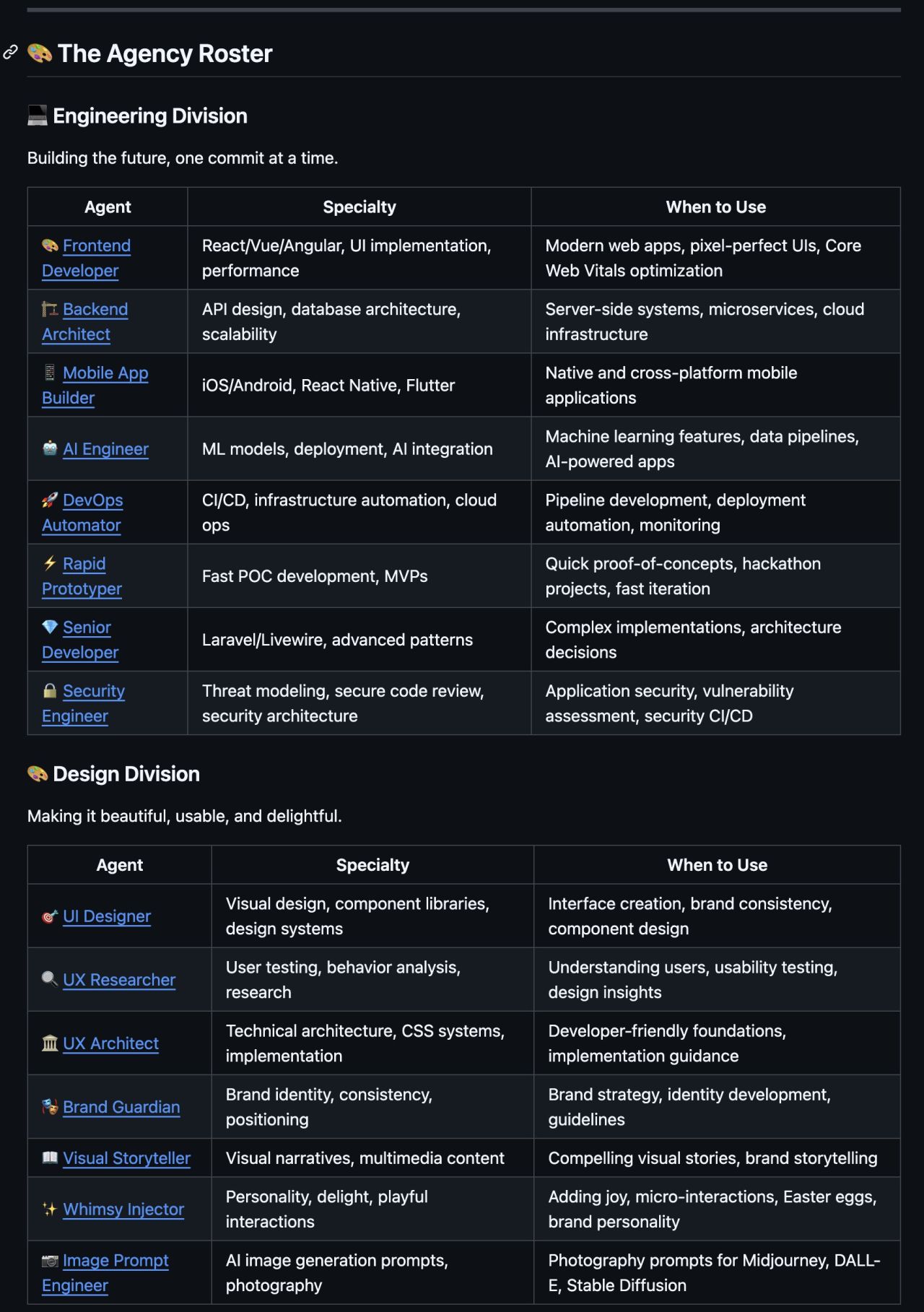Open the UX Architect link
The height and width of the screenshot is (1312, 924).
(110, 1043)
